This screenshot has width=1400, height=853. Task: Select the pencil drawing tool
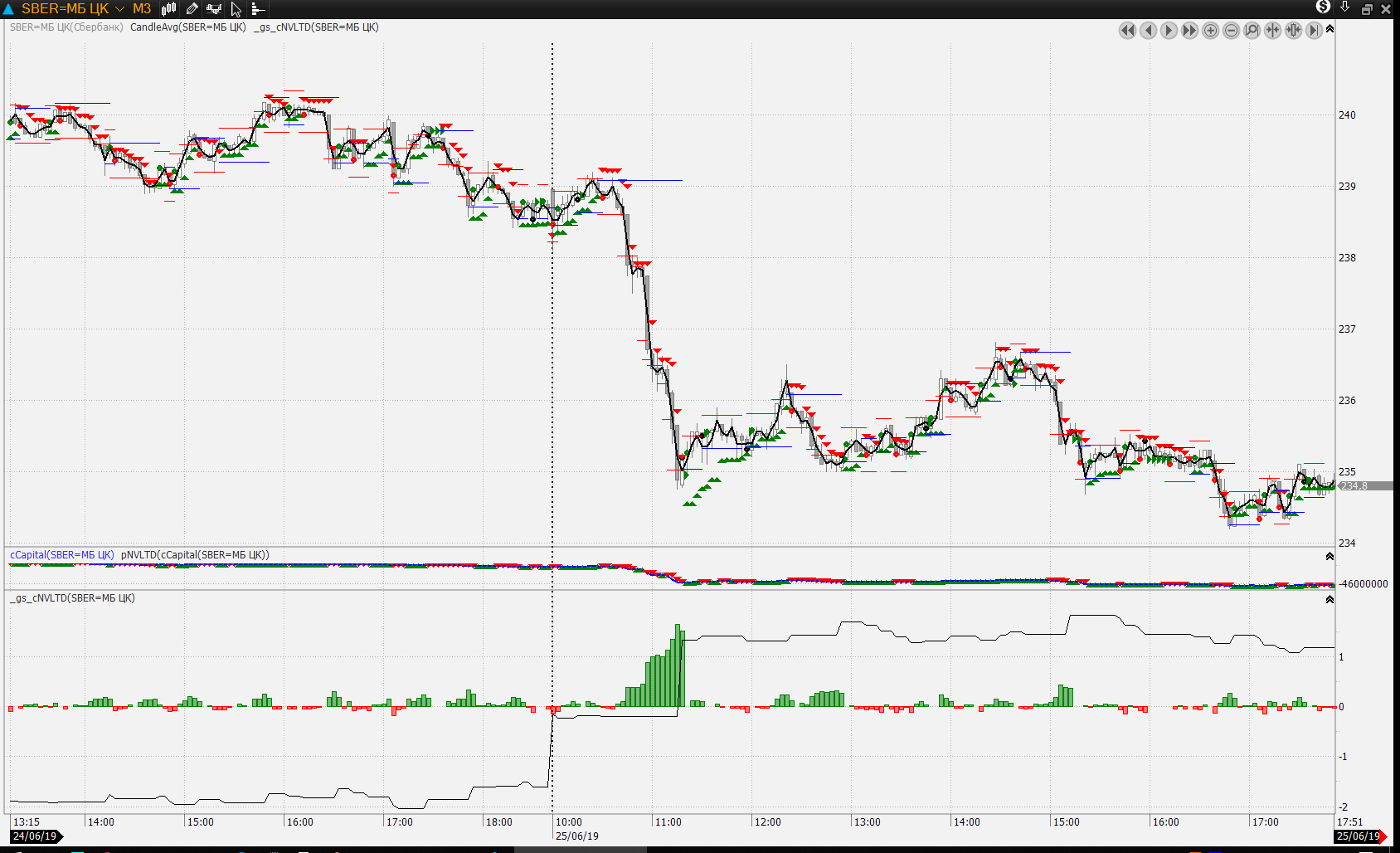pos(192,9)
